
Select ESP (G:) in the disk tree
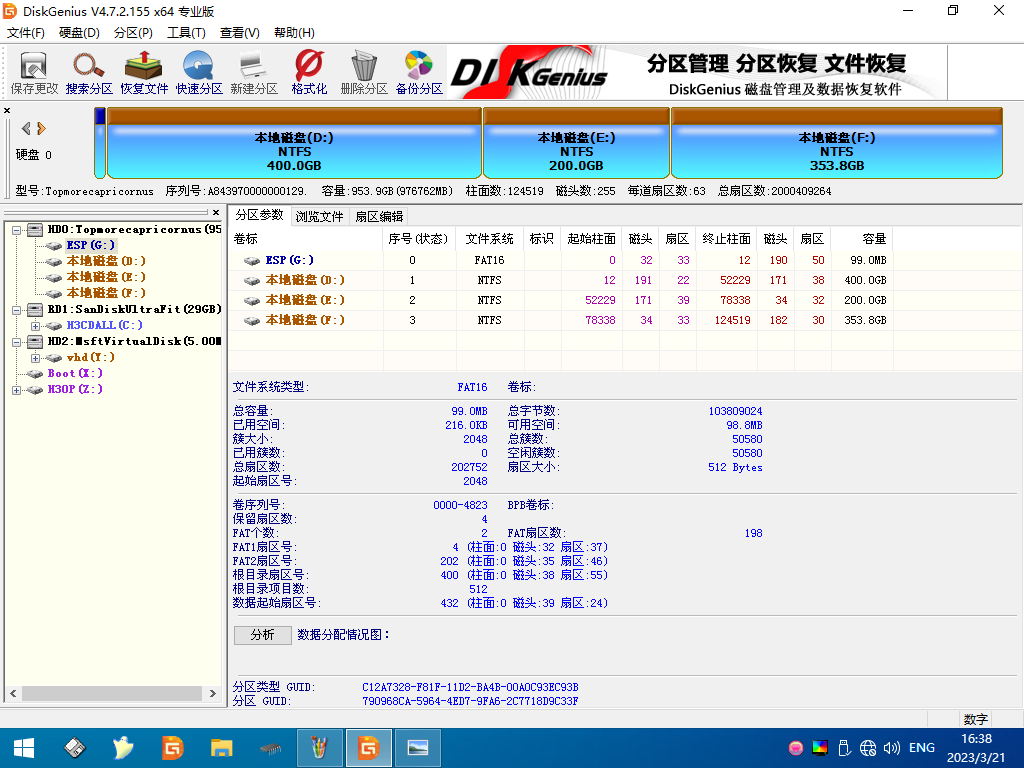click(x=90, y=245)
